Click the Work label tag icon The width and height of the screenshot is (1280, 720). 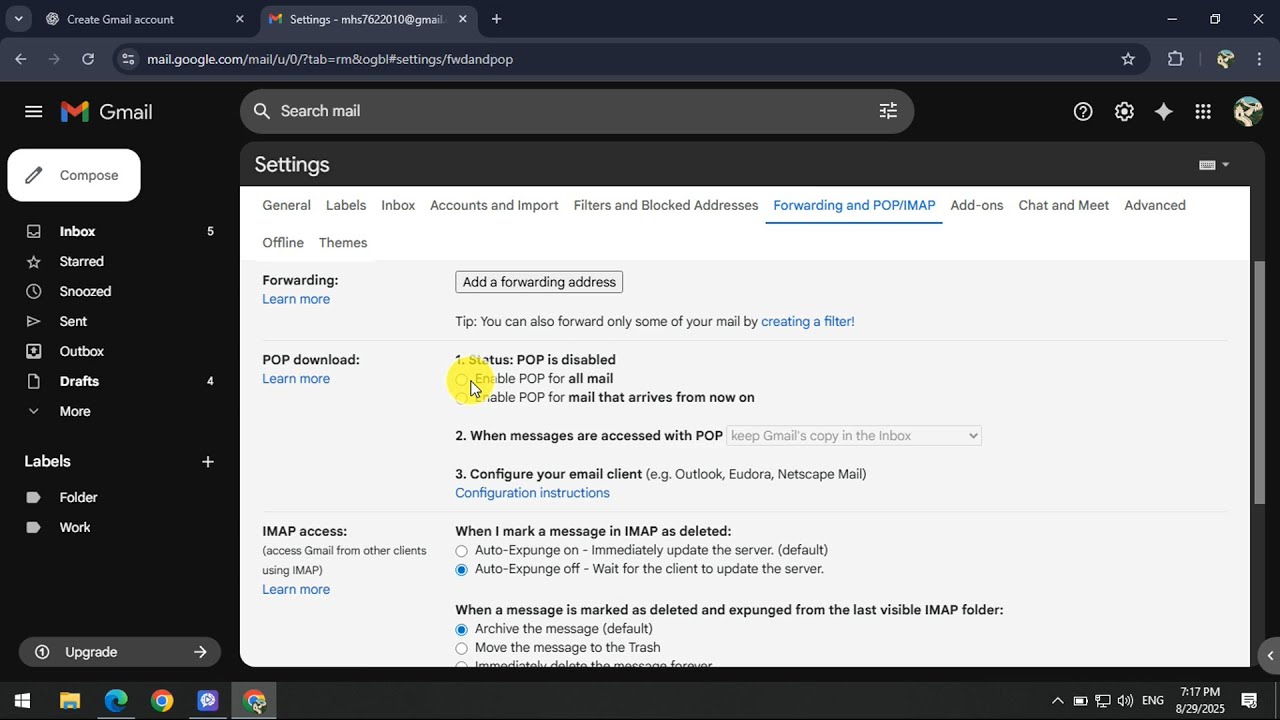tap(34, 527)
